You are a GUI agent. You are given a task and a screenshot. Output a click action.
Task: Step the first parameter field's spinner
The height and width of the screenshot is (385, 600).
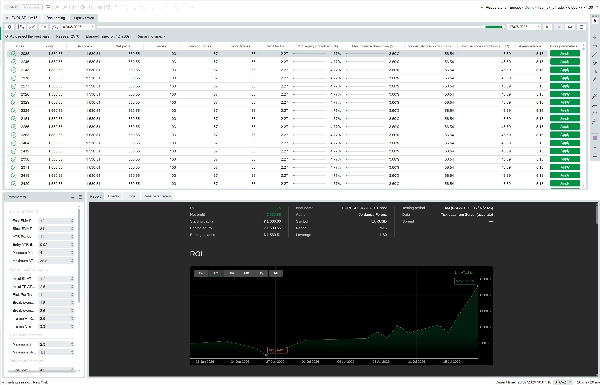tap(72, 220)
